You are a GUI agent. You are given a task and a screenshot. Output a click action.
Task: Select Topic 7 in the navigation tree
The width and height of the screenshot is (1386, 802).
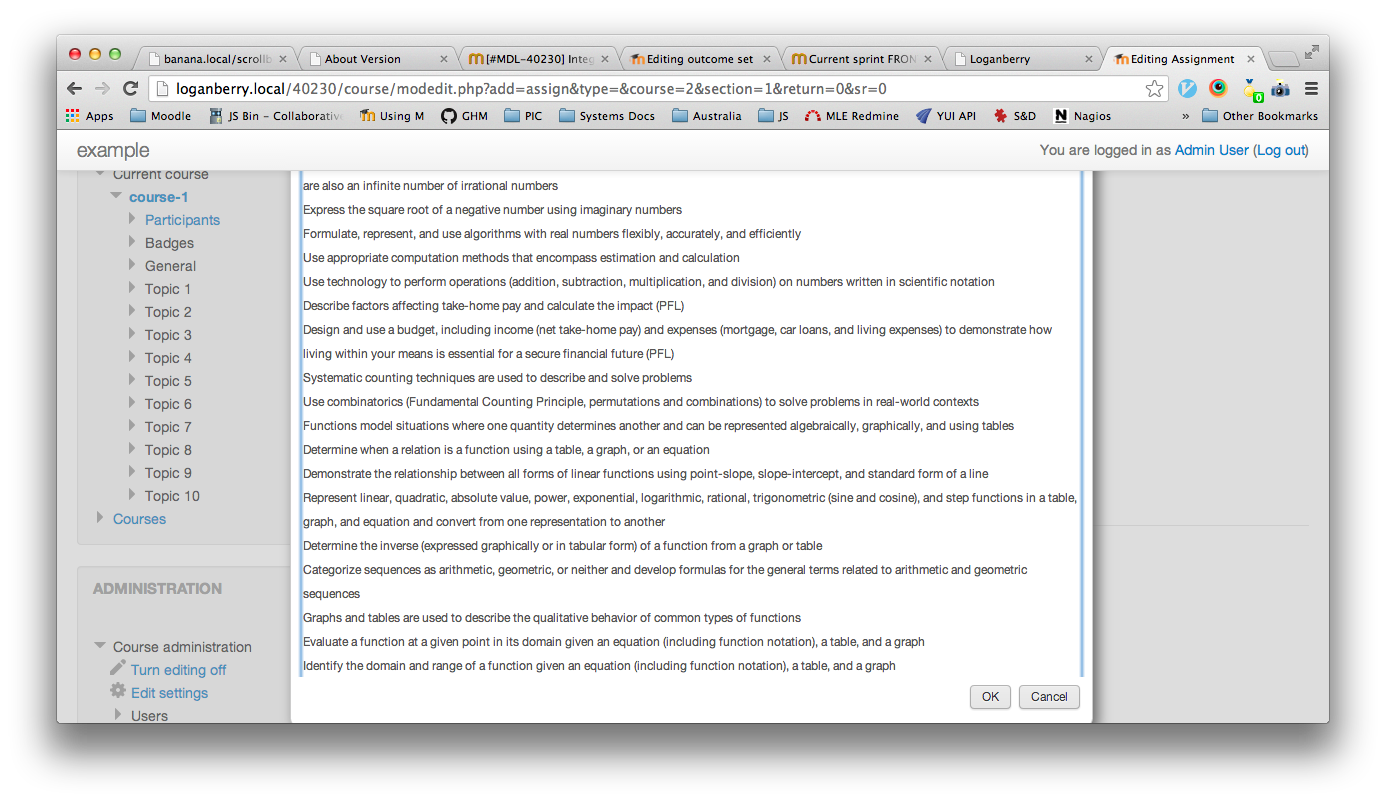tap(168, 427)
